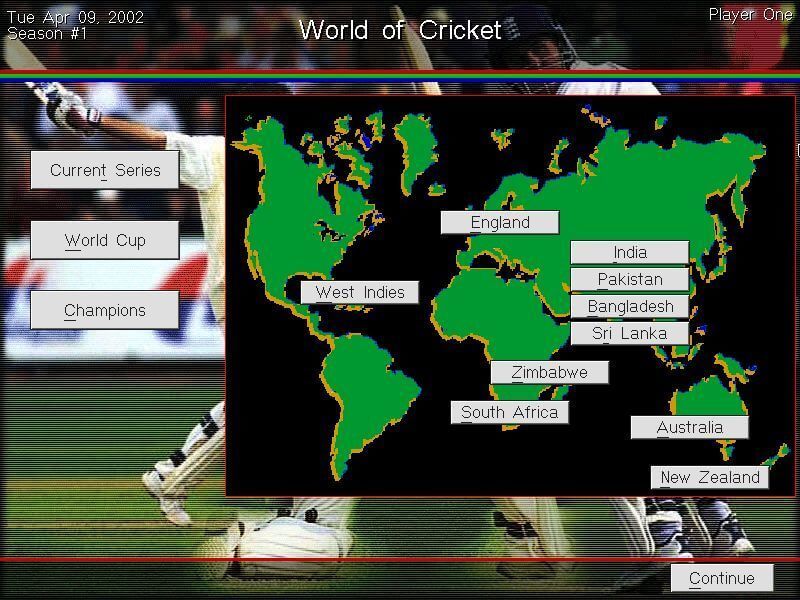This screenshot has height=600, width=800.
Task: Choose the India country button
Action: click(630, 253)
